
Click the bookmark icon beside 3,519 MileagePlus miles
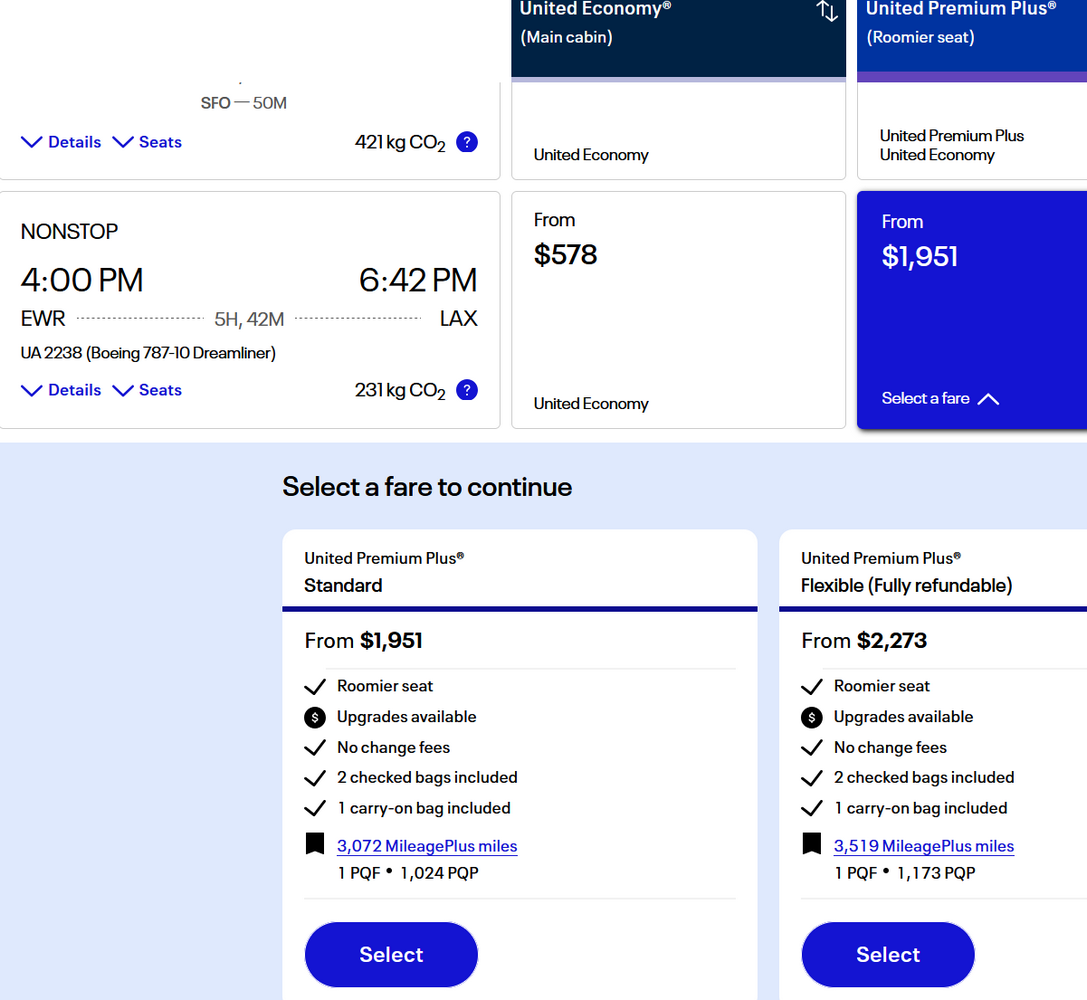click(x=812, y=843)
